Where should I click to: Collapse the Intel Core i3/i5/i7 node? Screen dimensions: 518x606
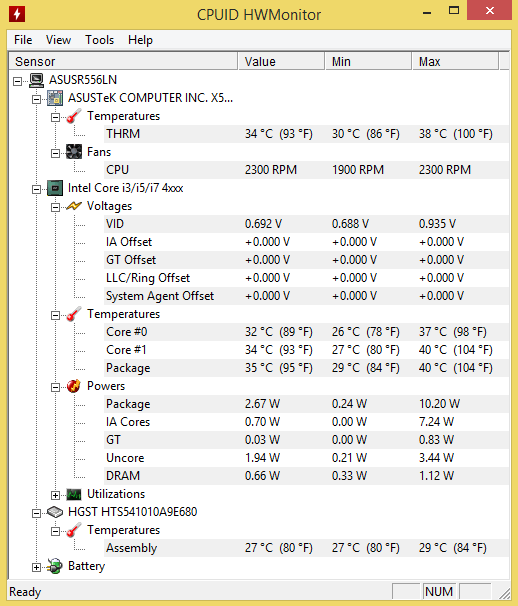(36, 189)
